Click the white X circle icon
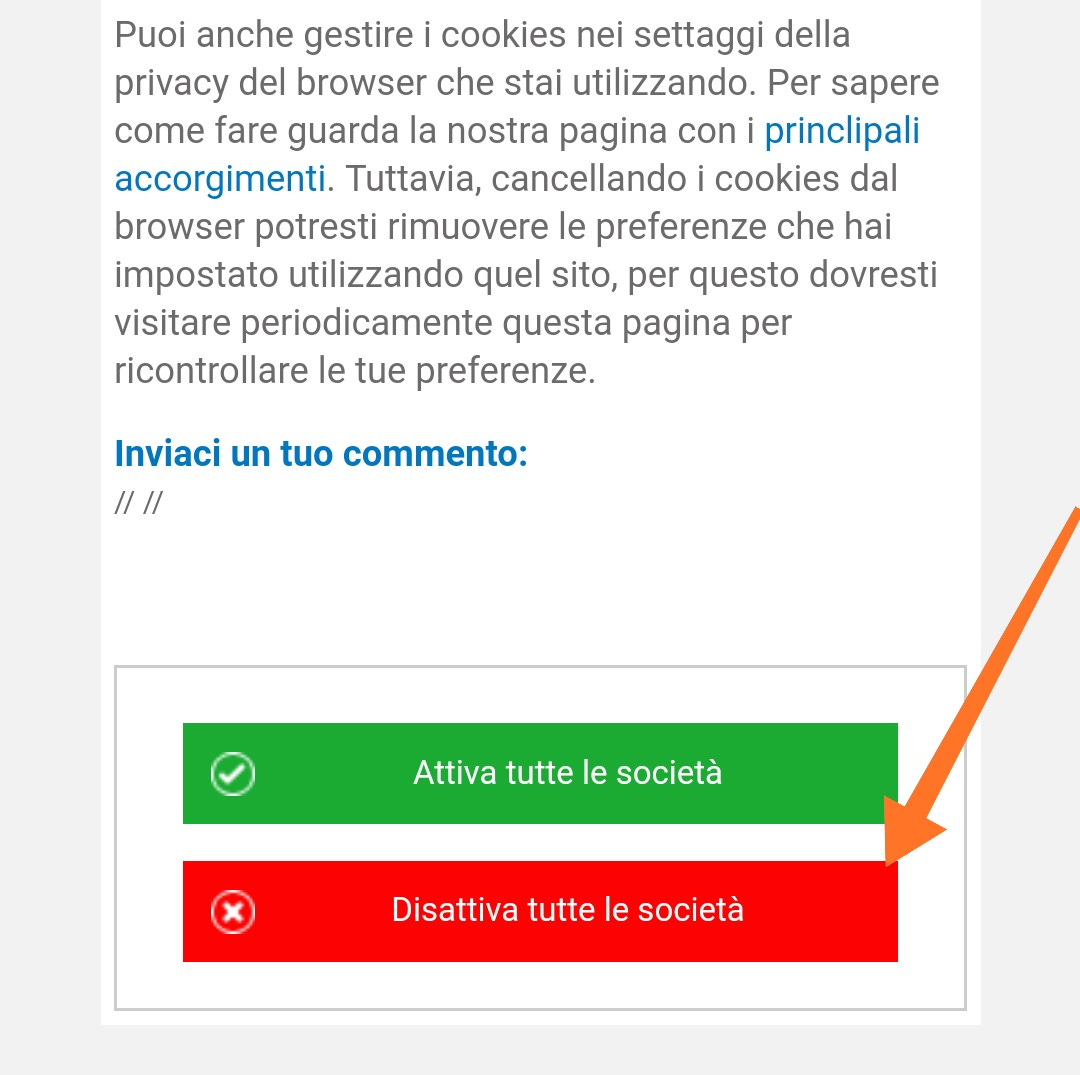This screenshot has width=1080, height=1075. (x=233, y=912)
